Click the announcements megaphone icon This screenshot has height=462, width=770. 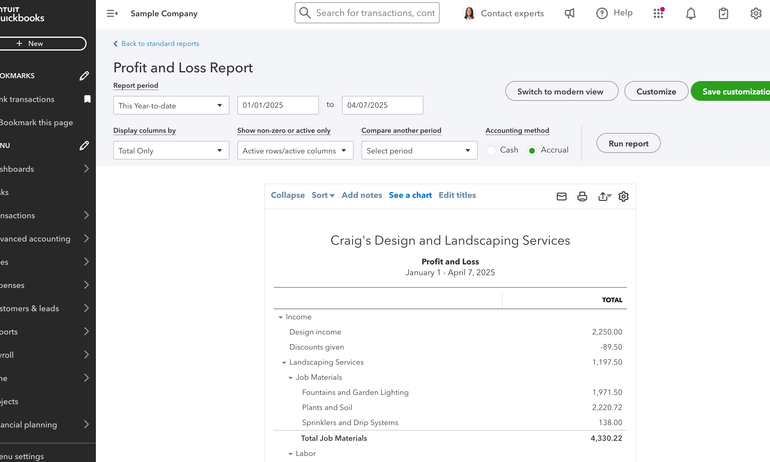569,14
